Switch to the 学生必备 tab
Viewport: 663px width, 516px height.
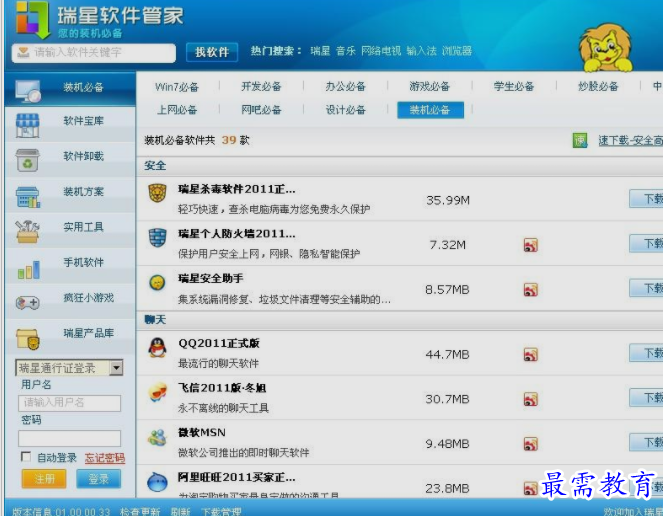point(514,87)
